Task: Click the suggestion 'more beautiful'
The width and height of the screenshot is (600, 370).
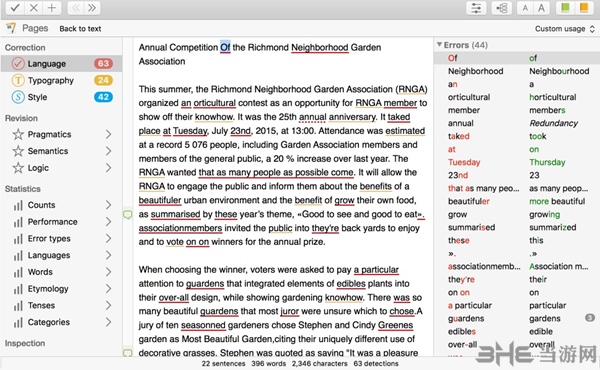Action: coord(557,201)
